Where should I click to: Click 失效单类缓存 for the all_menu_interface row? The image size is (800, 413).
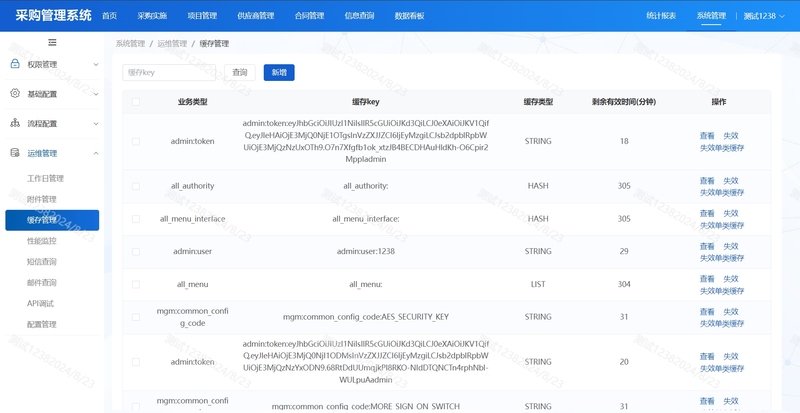click(722, 226)
